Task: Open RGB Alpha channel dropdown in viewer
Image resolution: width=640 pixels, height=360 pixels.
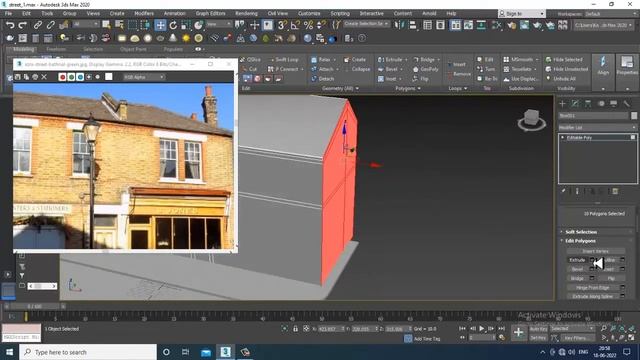Action: click(x=144, y=77)
